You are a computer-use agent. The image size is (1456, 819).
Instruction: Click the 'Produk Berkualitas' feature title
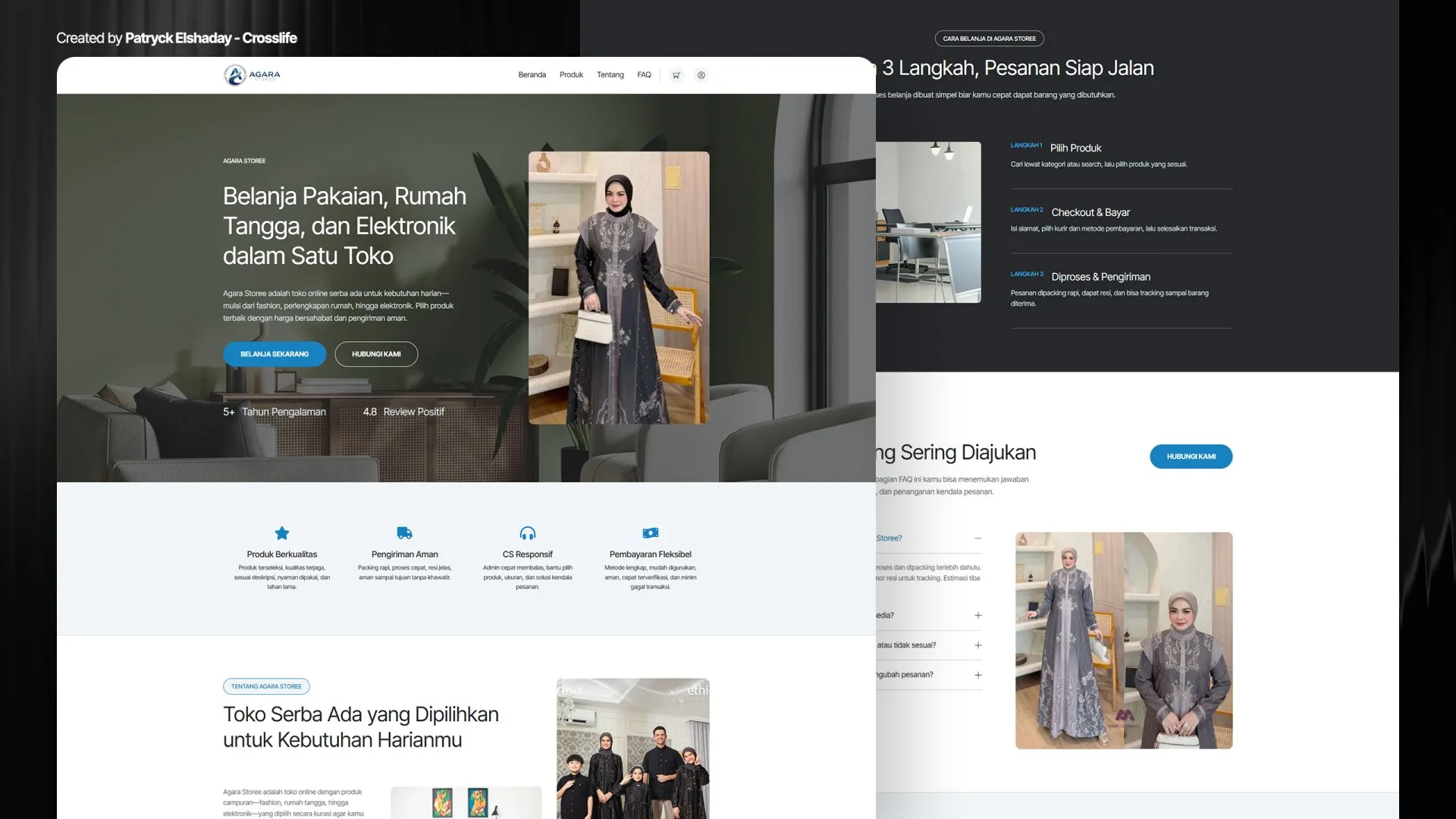coord(282,554)
